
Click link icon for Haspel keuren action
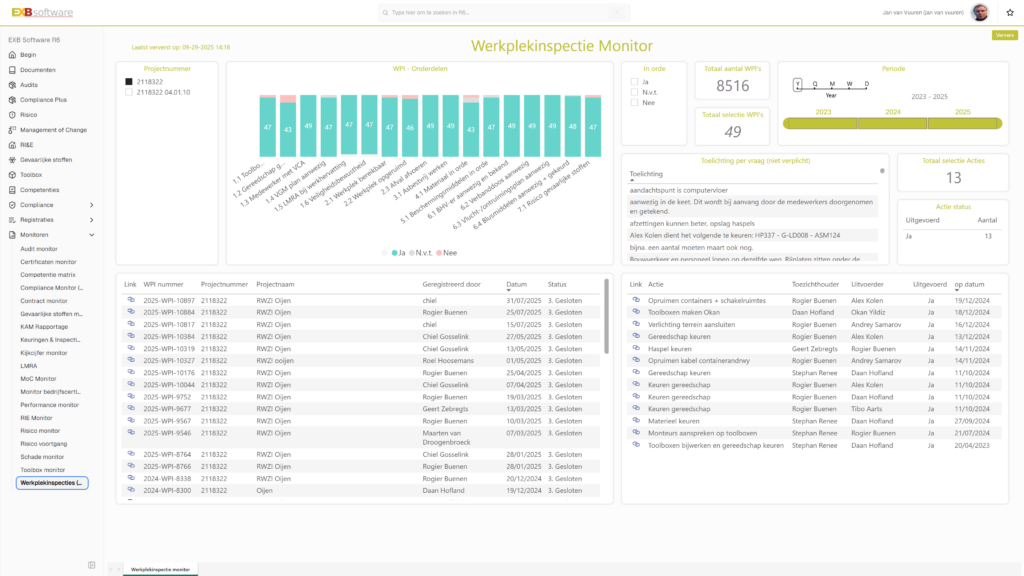tap(636, 348)
